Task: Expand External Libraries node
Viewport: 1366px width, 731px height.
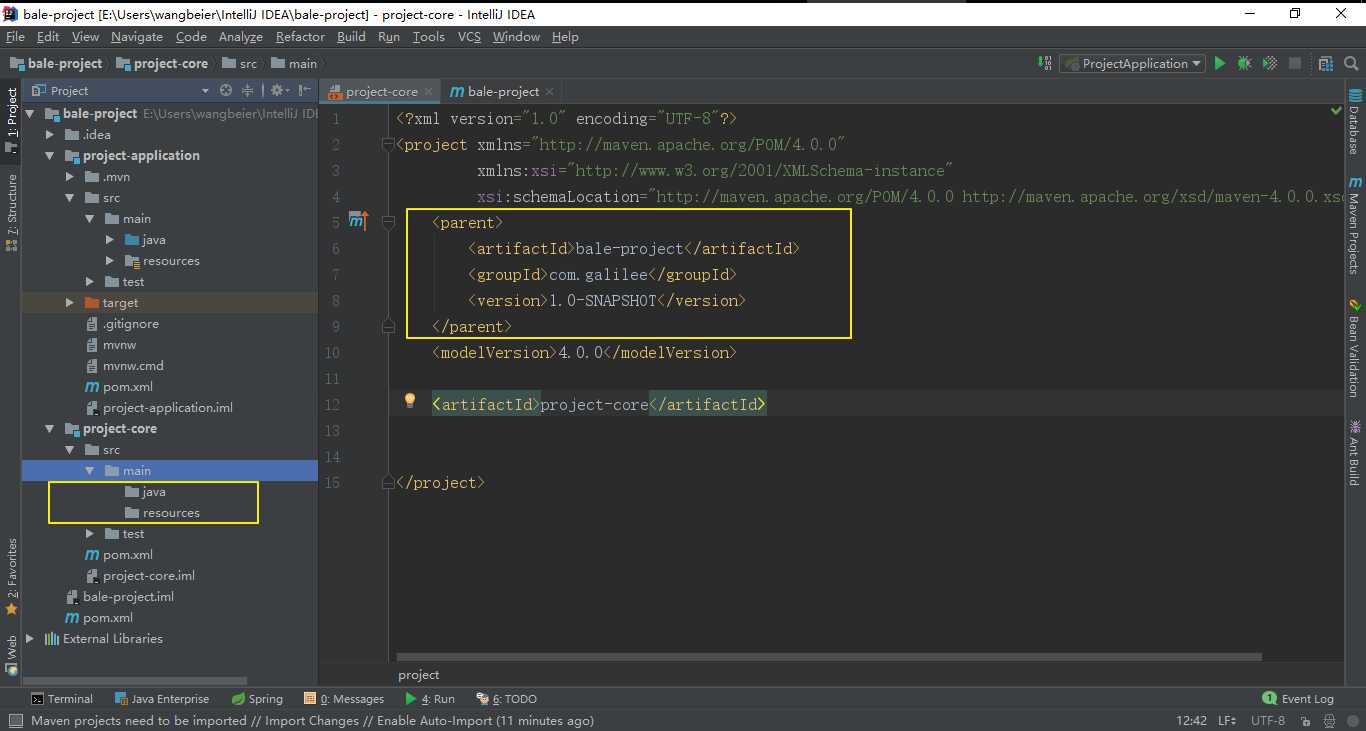Action: (30, 638)
